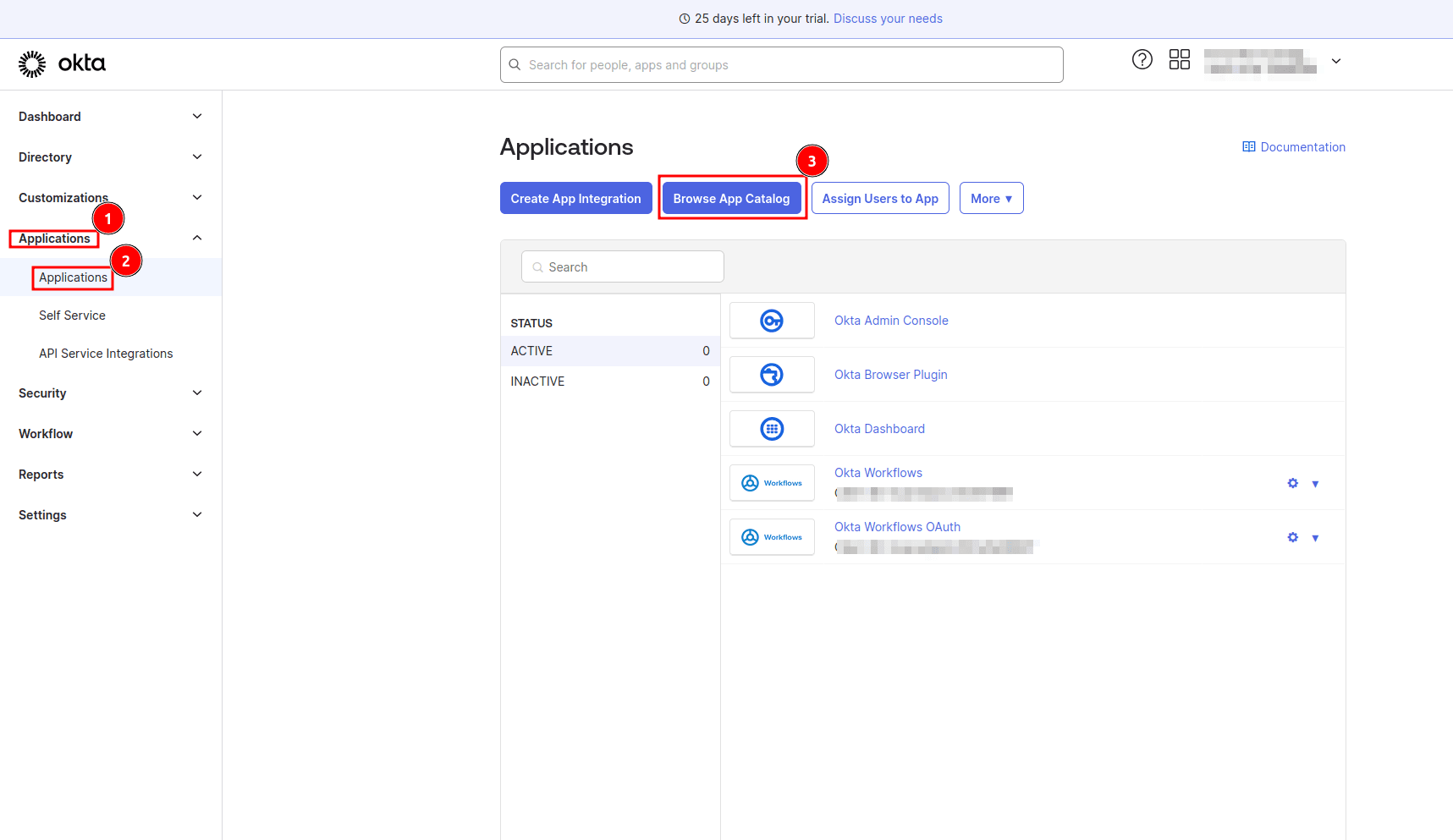Screen dimensions: 1453x840
Task: Click the Okta Workflows OAuth app icon
Action: [x=771, y=536]
